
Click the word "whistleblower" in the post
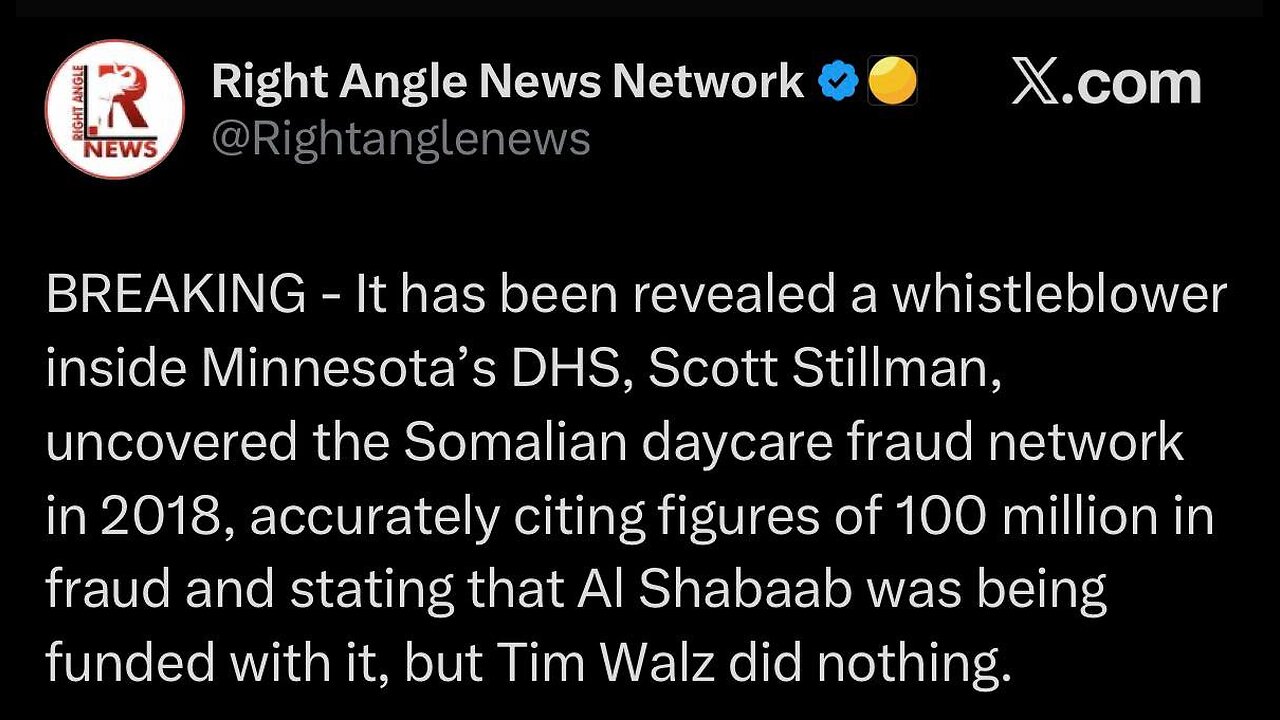1058,294
